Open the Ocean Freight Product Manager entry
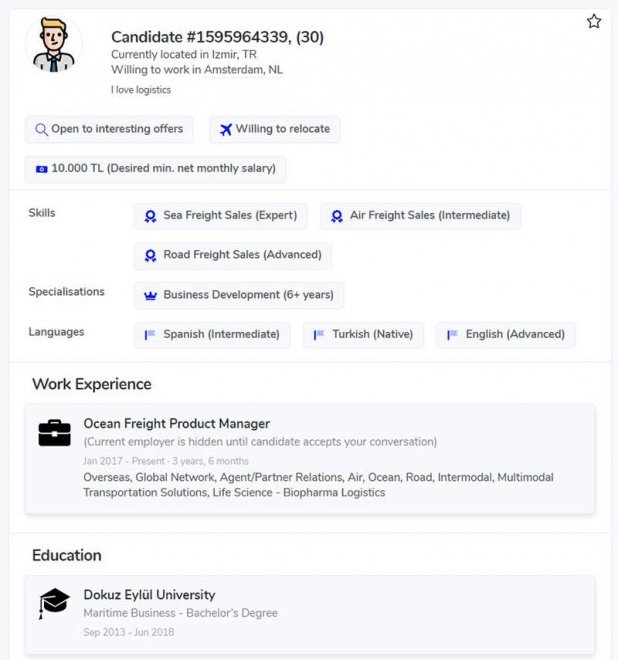Image resolution: width=618 pixels, height=660 pixels. (x=177, y=424)
